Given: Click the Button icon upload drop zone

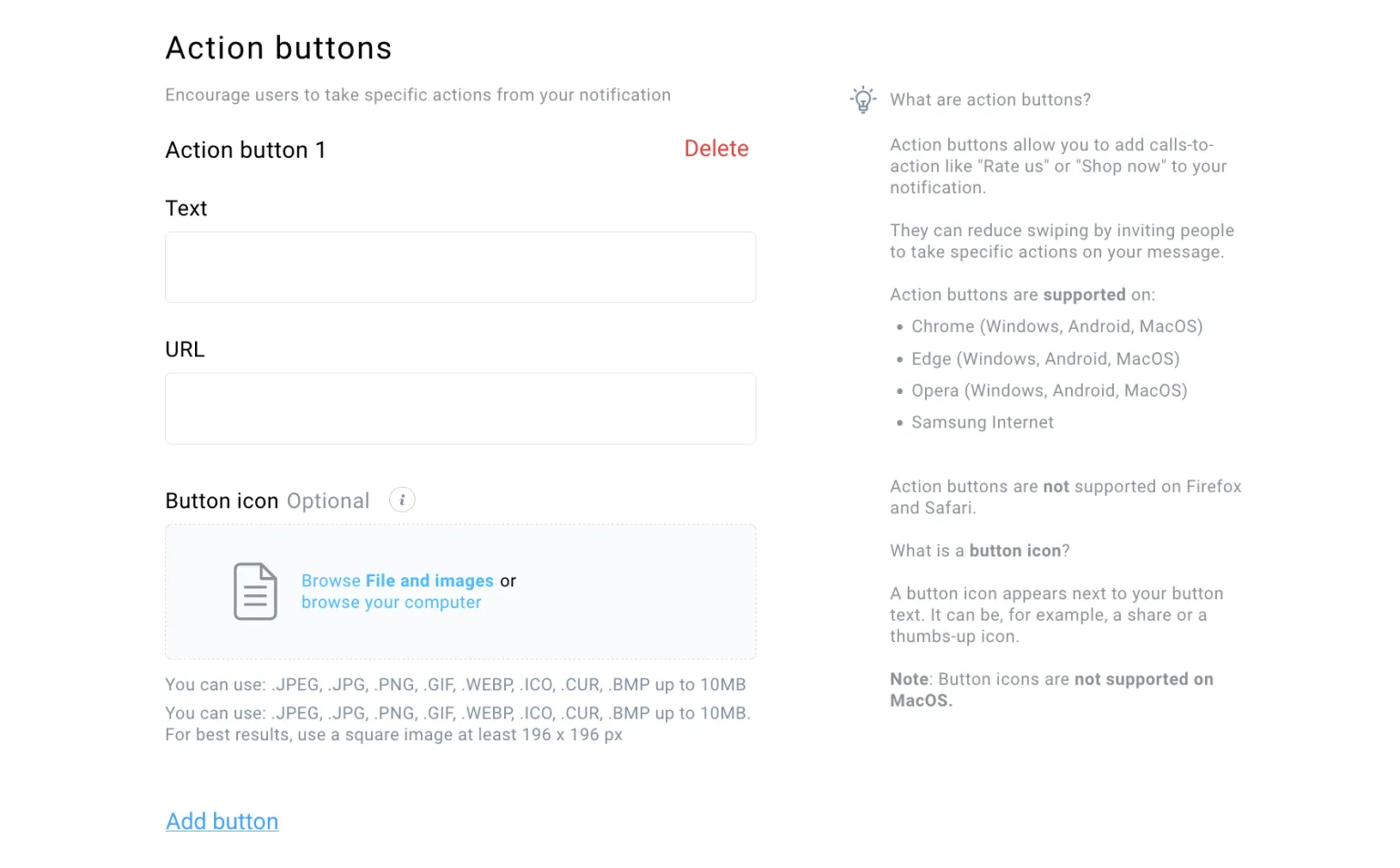Looking at the screenshot, I should (460, 592).
